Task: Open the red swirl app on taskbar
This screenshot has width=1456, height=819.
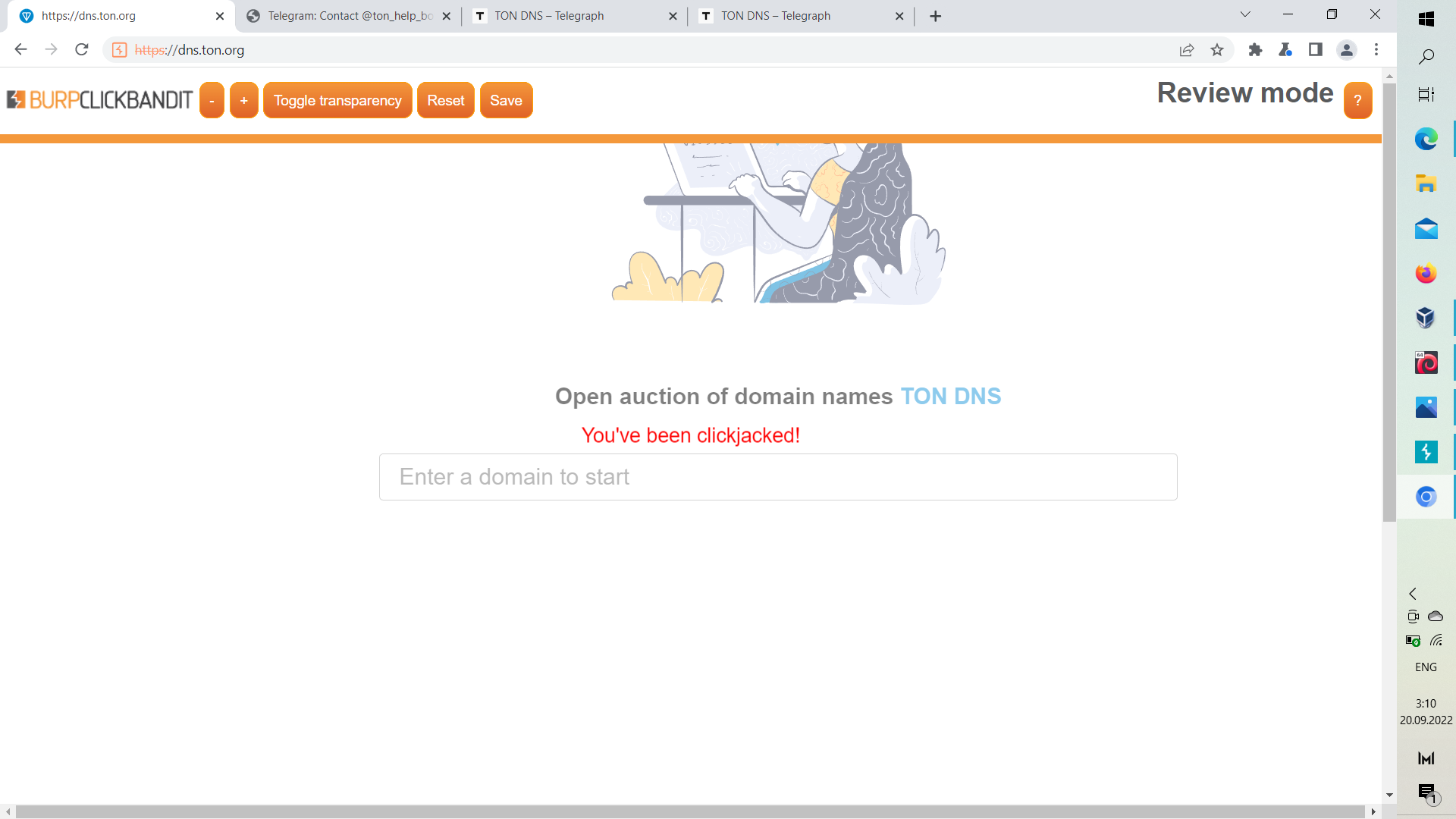Action: tap(1426, 362)
